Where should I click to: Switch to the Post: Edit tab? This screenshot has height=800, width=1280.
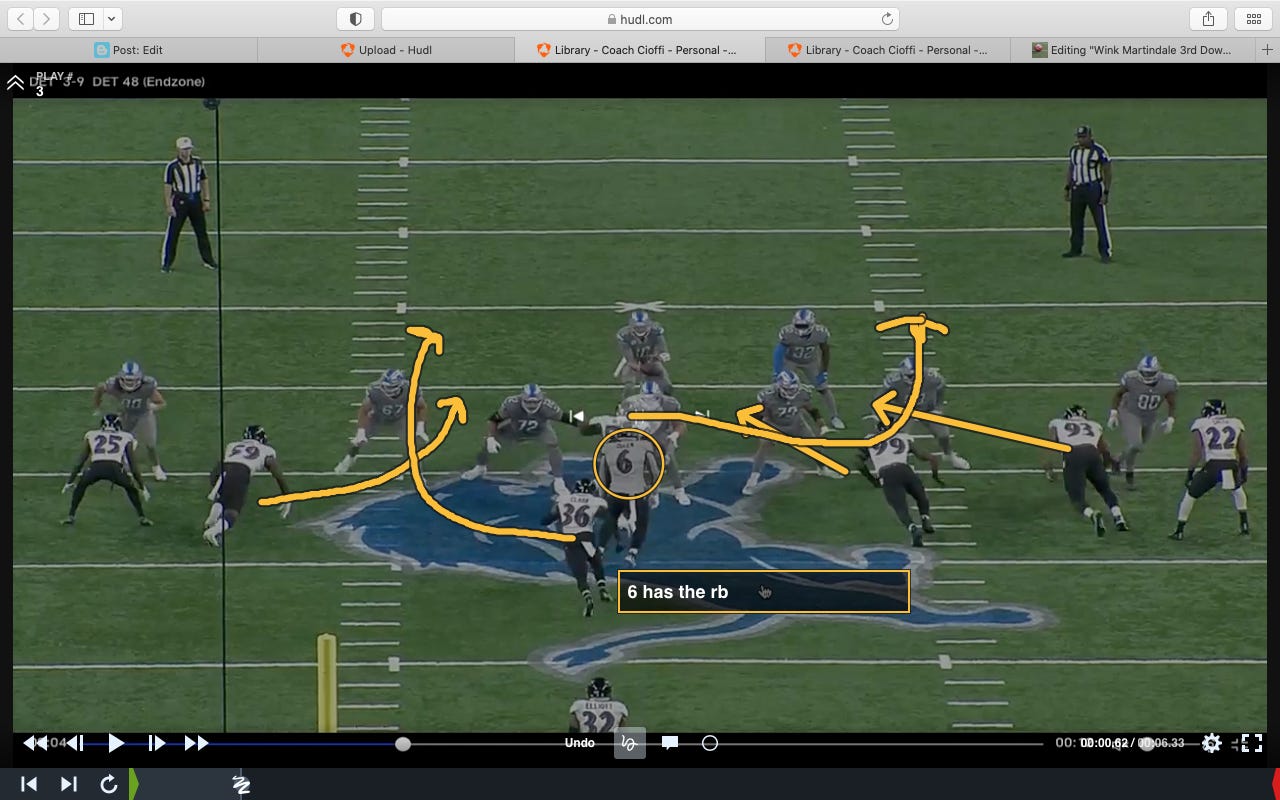coord(128,49)
